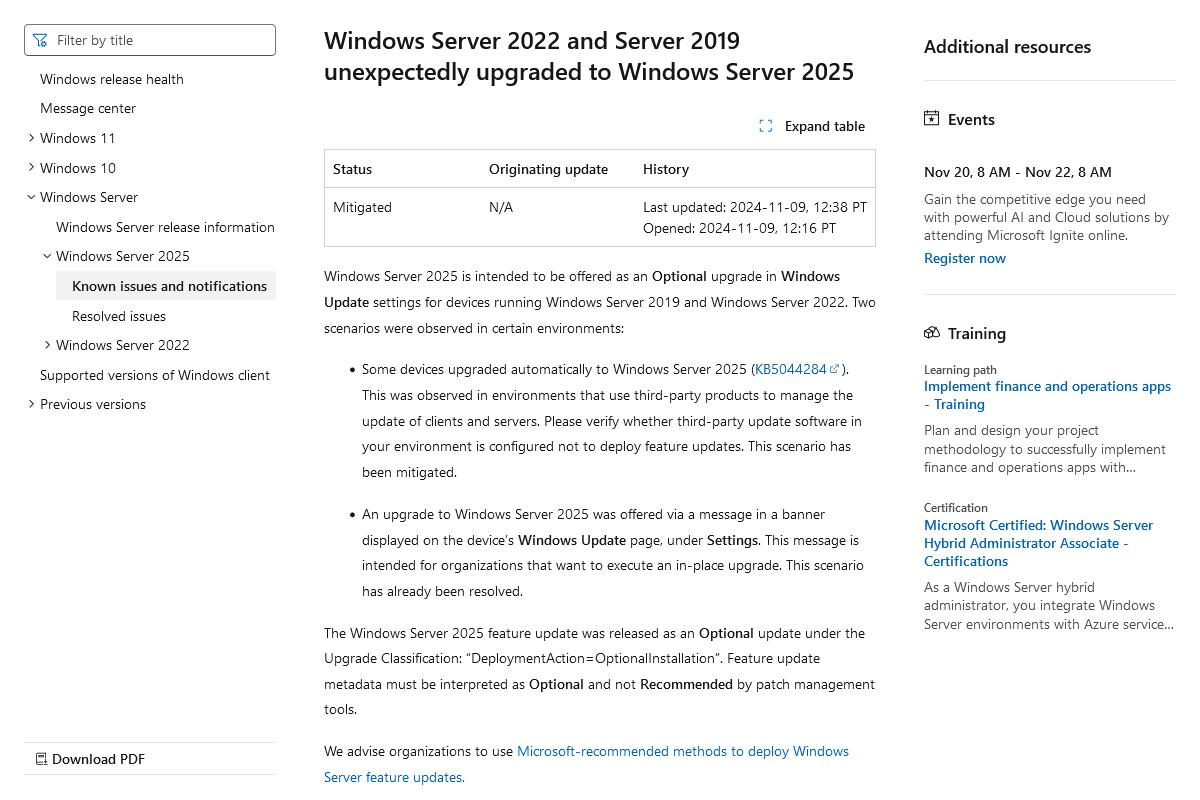Click the page title heading
Viewport: 1200px width, 800px height.
click(589, 56)
